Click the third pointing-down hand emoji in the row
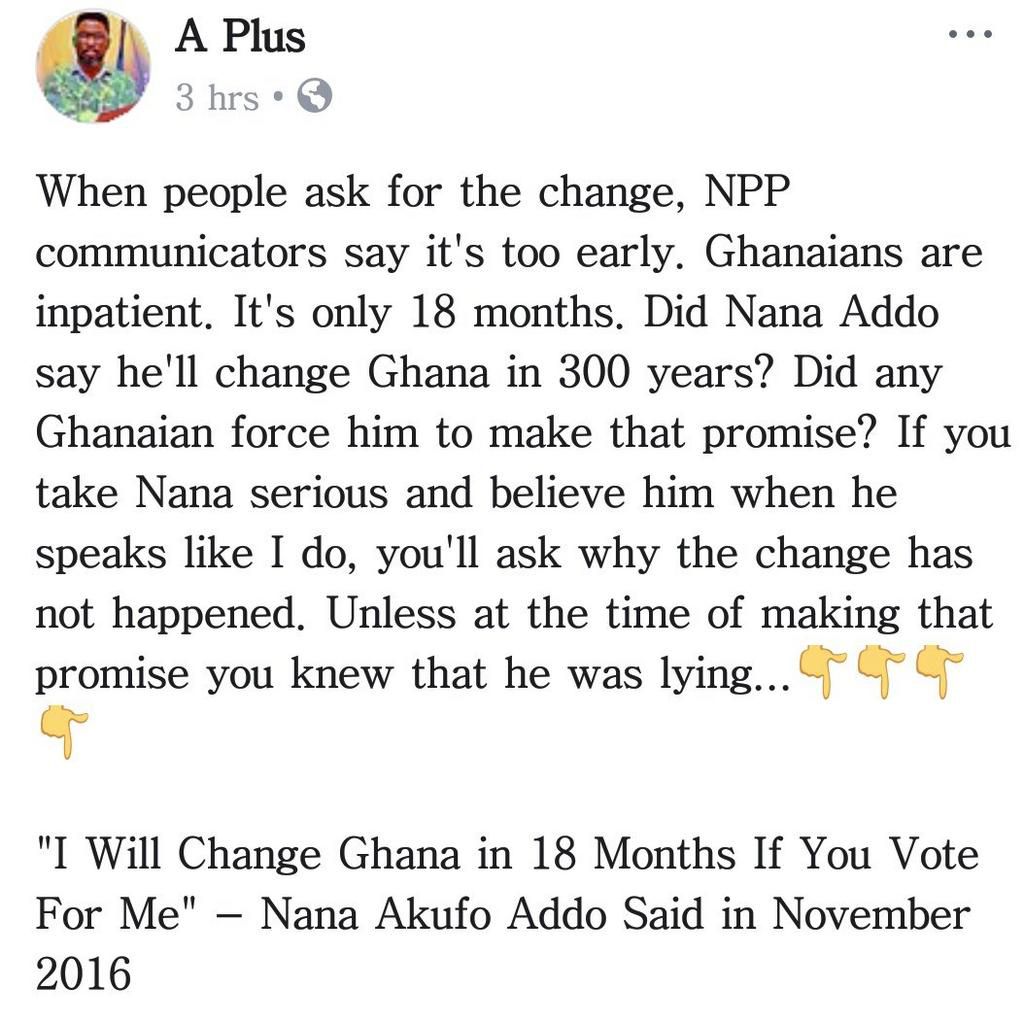The image size is (1024, 1023). (x=938, y=672)
